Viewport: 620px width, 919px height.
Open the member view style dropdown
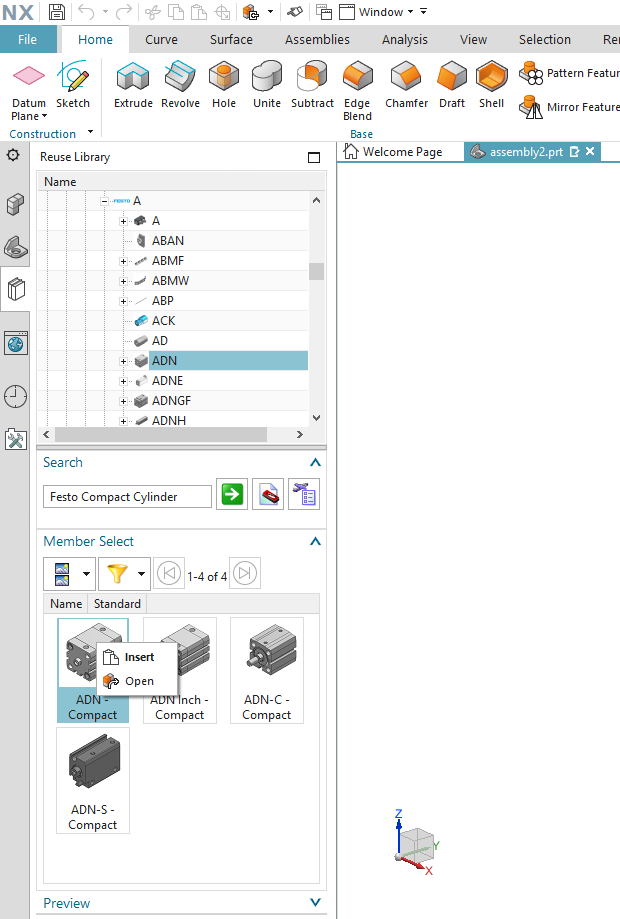[x=86, y=573]
